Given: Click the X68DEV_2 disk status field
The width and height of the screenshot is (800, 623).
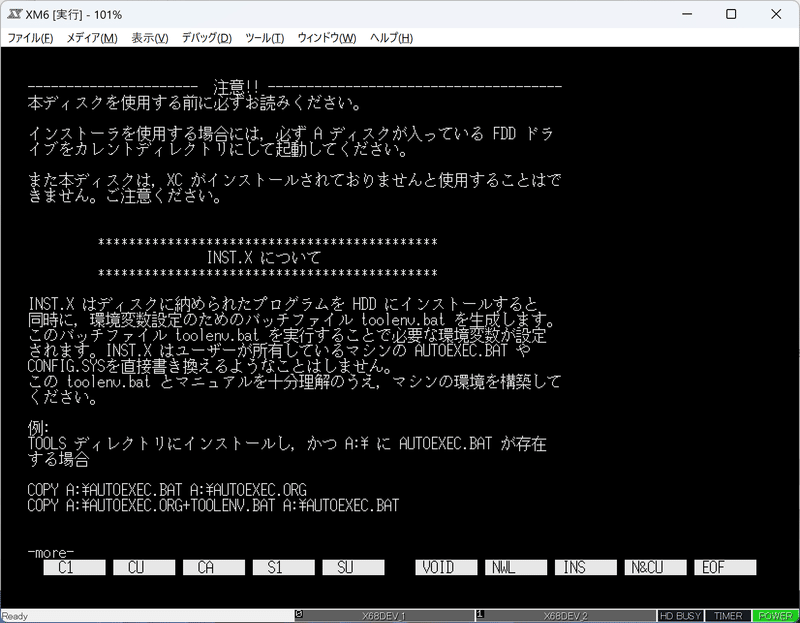Looking at the screenshot, I should (565, 616).
